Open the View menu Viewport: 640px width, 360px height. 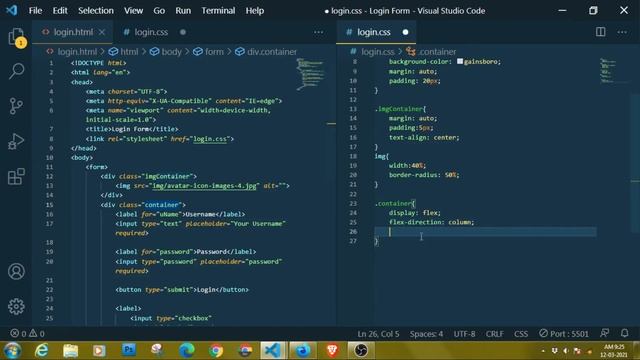point(133,11)
